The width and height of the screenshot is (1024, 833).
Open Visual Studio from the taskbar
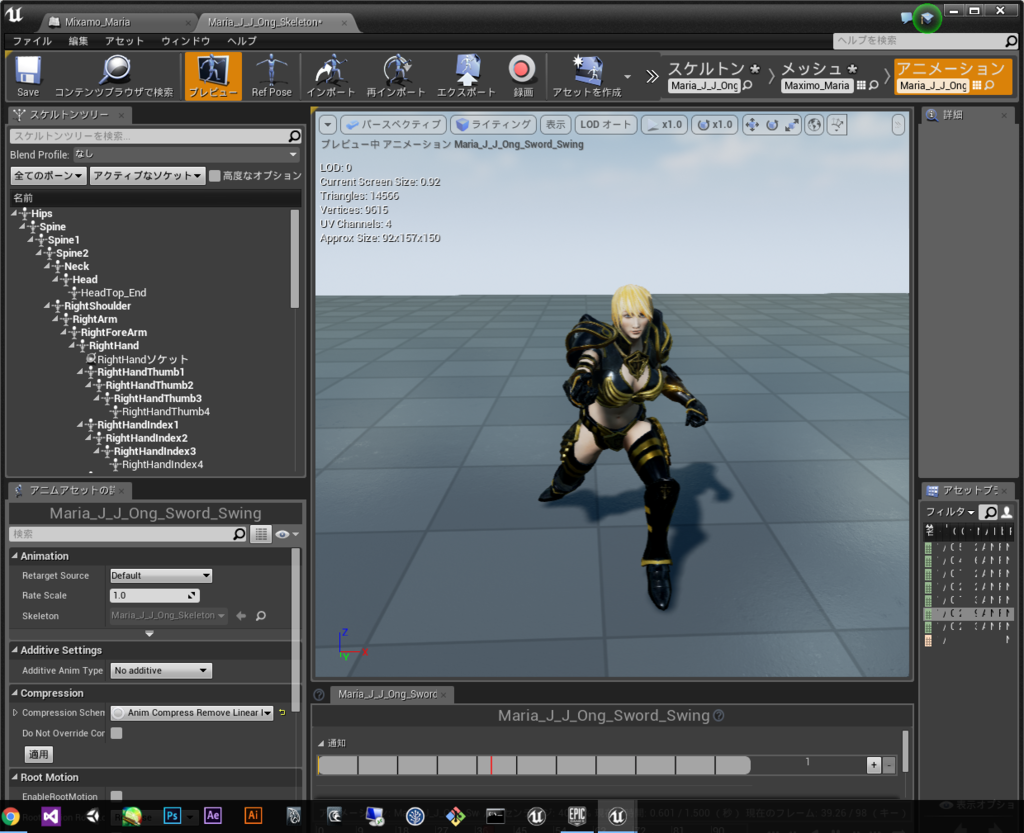click(51, 816)
